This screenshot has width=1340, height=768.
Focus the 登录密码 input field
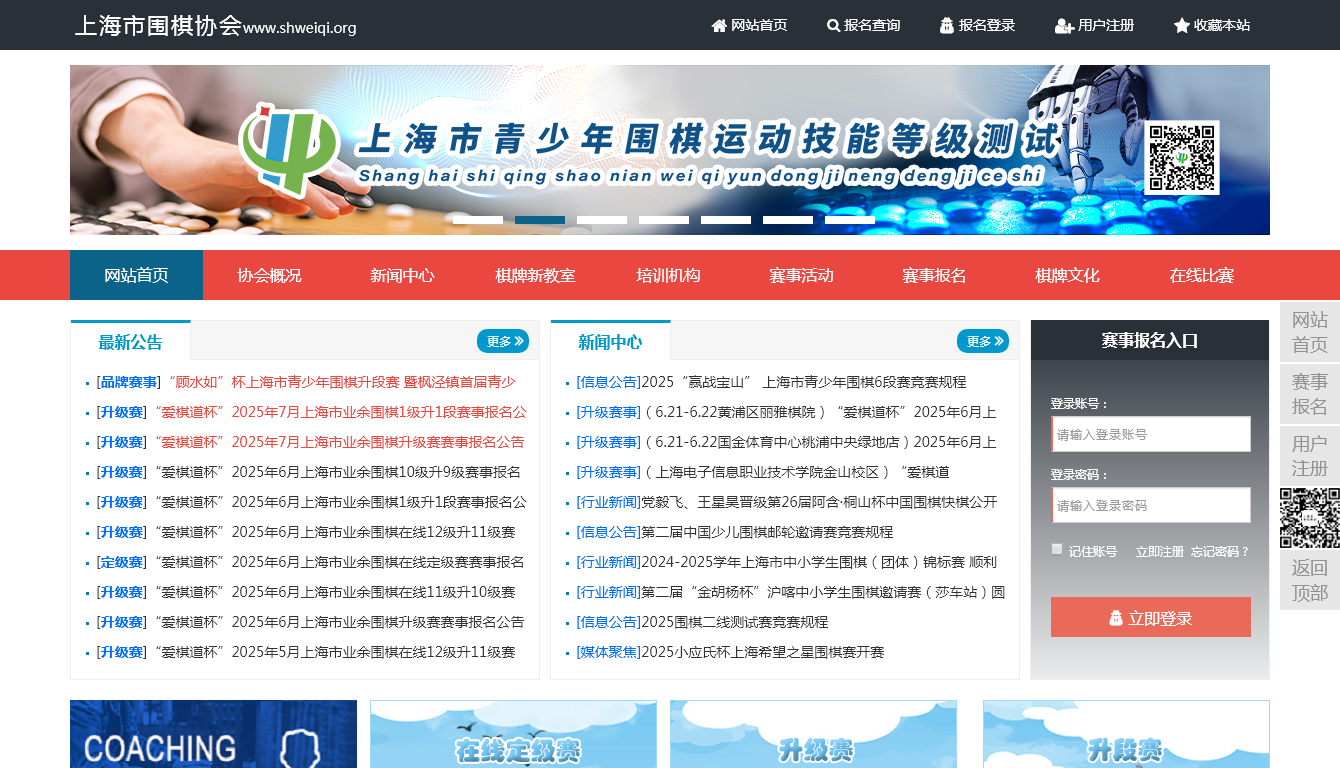click(x=1151, y=505)
